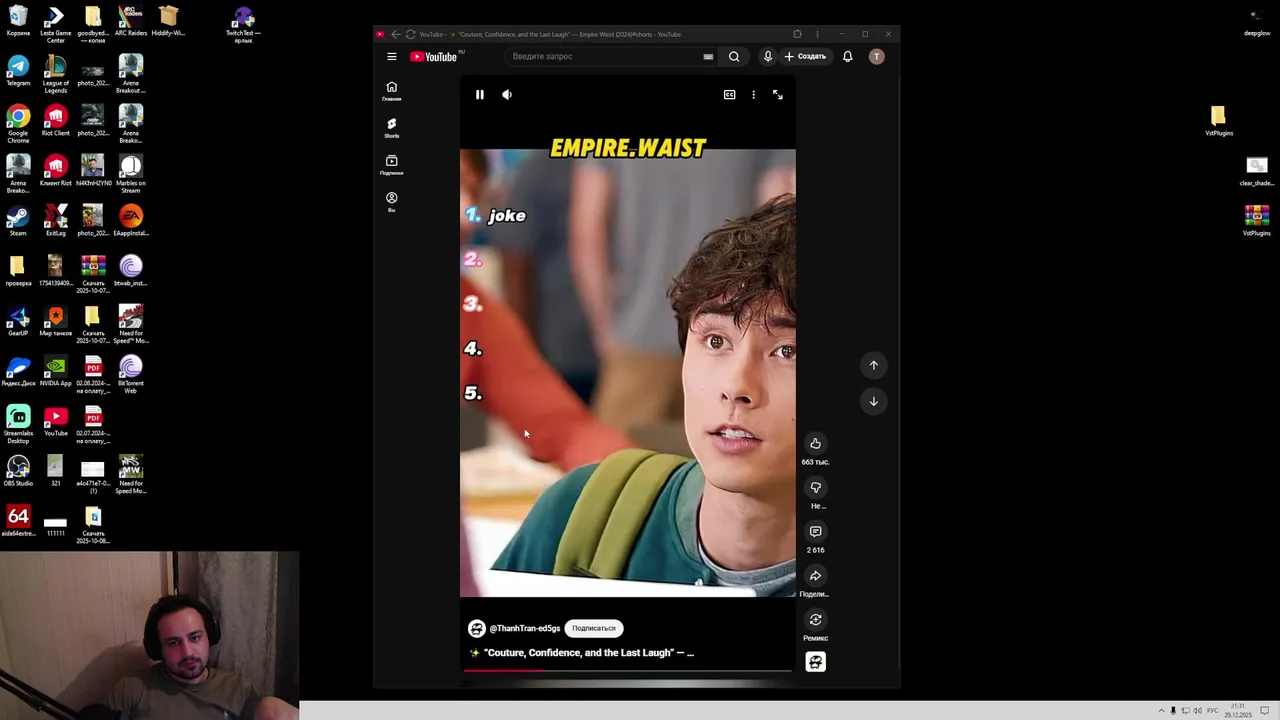Open Мир танков desktop shortcut
This screenshot has height=720, width=1280.
55,322
